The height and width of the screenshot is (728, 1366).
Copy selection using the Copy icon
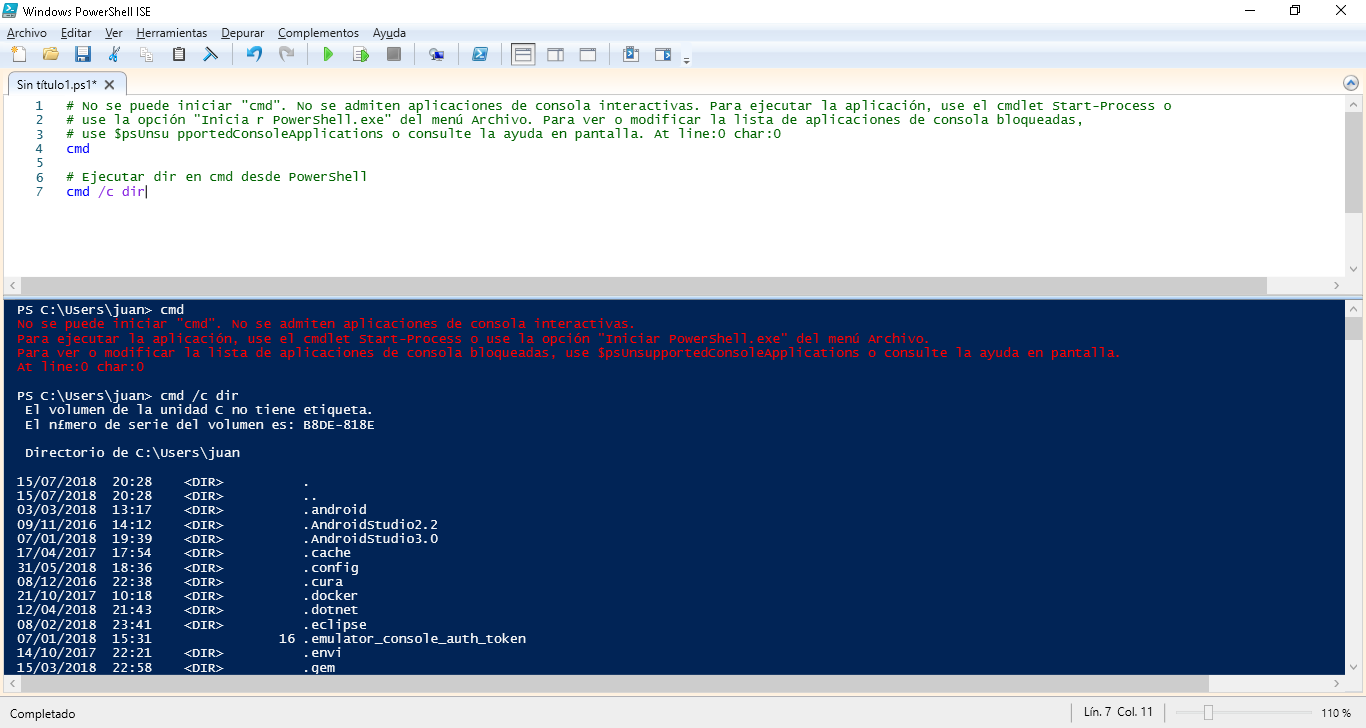146,54
